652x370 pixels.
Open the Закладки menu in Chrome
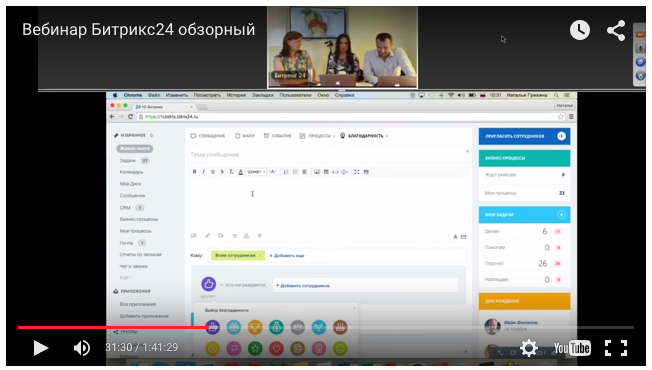262,95
